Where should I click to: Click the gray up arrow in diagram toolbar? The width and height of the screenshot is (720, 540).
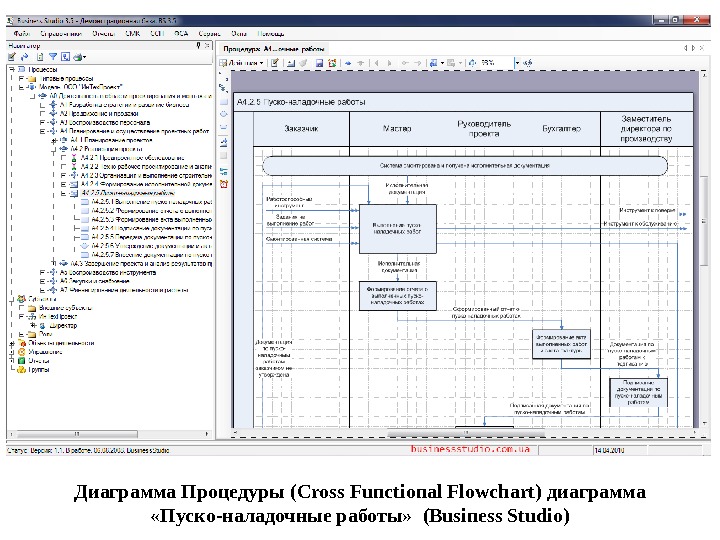[361, 63]
